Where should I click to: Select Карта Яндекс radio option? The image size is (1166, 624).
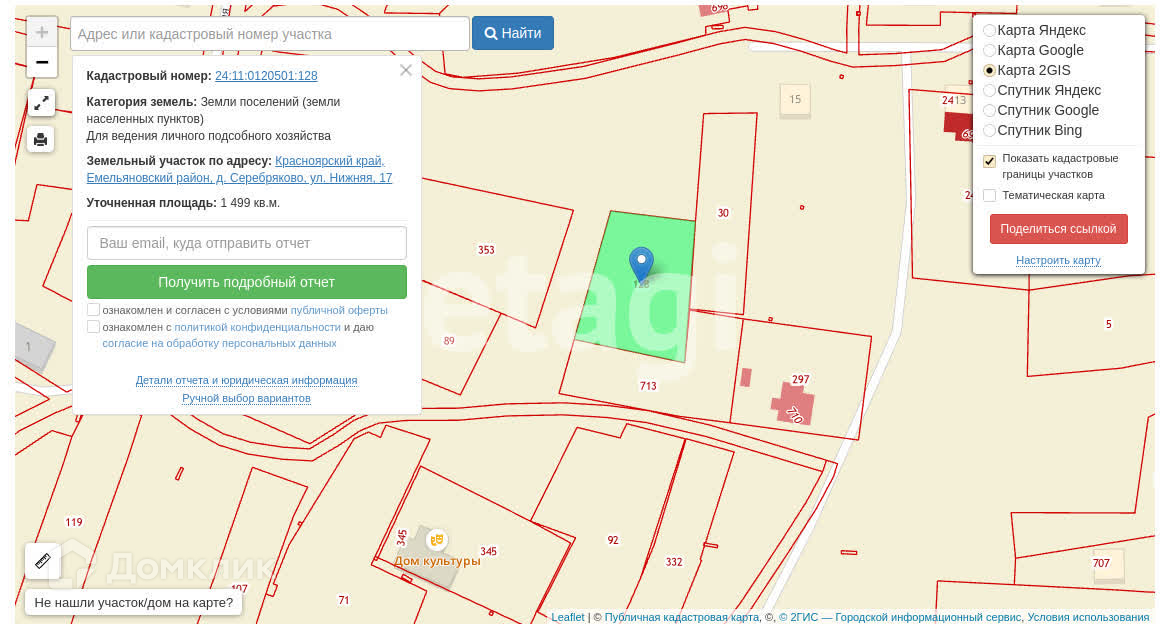tap(990, 30)
